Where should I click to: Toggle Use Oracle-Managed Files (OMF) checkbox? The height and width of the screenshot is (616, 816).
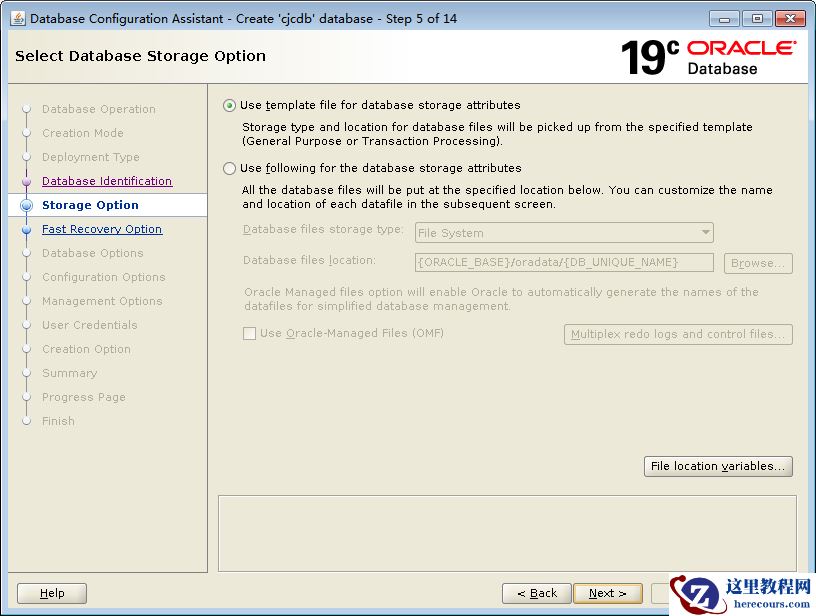[x=249, y=333]
